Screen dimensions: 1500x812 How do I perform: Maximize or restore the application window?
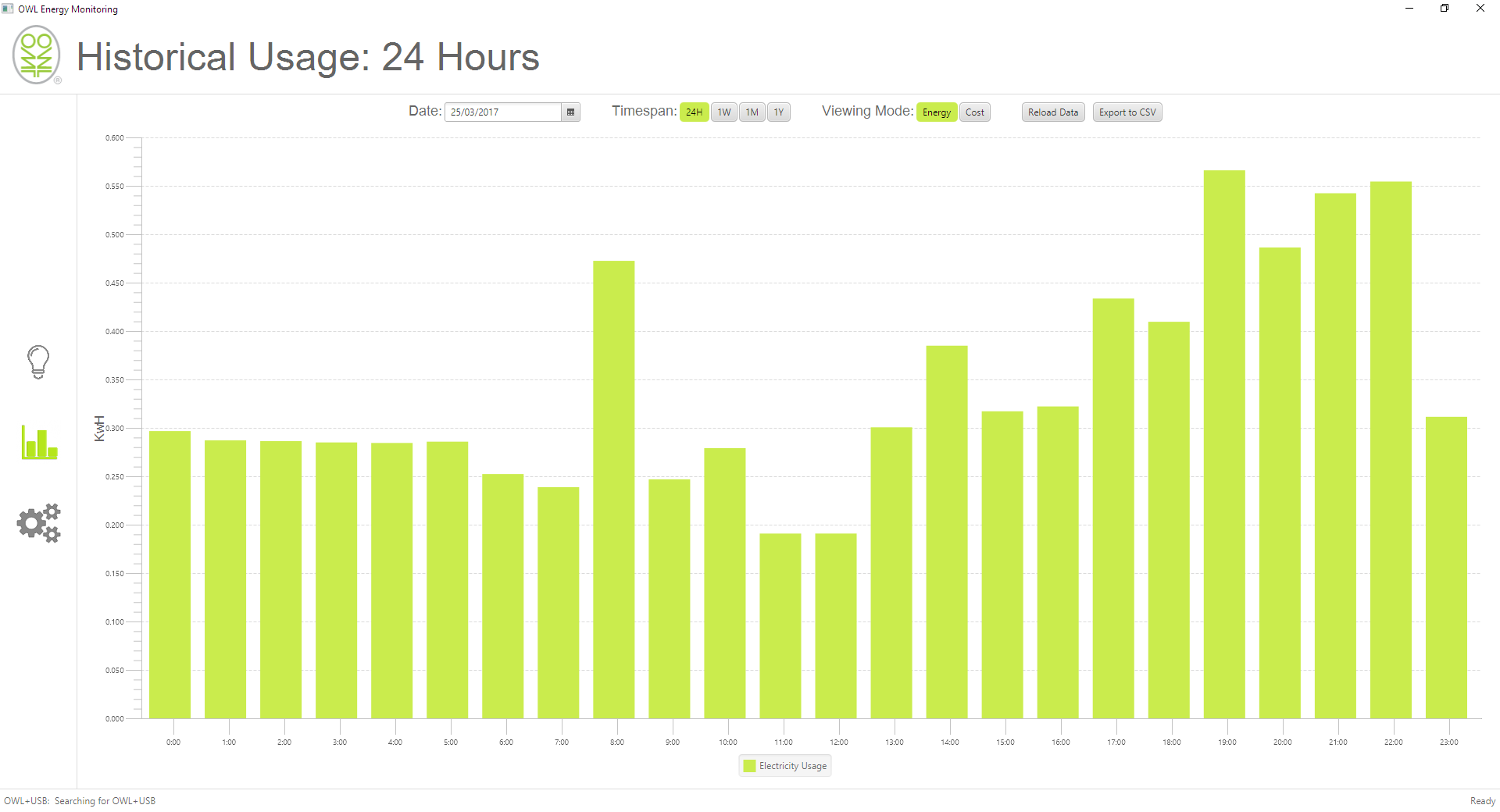[1445, 9]
